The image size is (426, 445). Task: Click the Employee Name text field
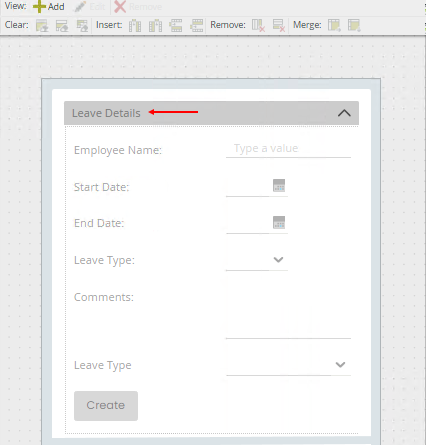[x=288, y=148]
